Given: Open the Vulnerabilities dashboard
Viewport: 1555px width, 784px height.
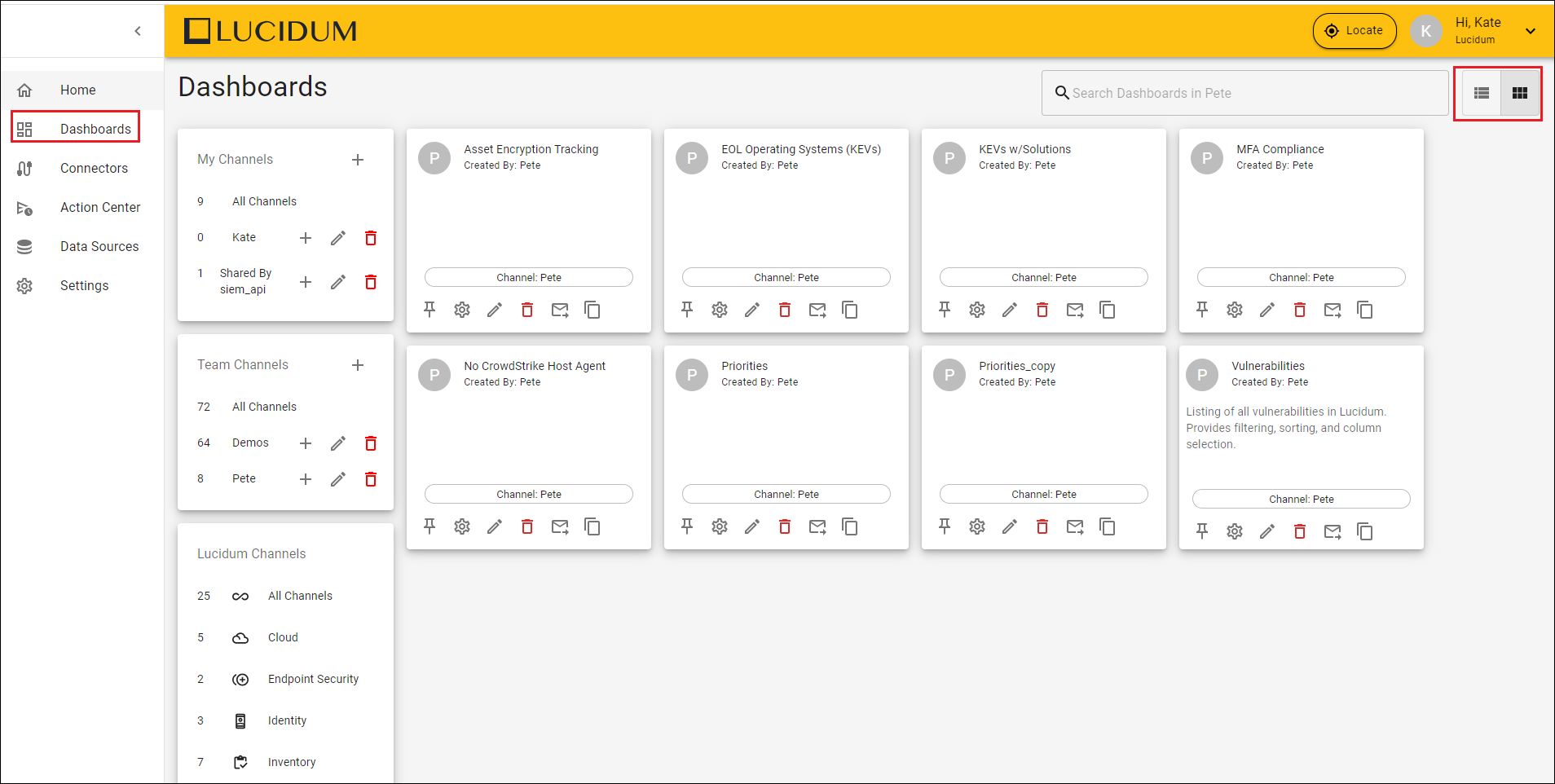Looking at the screenshot, I should (1268, 366).
